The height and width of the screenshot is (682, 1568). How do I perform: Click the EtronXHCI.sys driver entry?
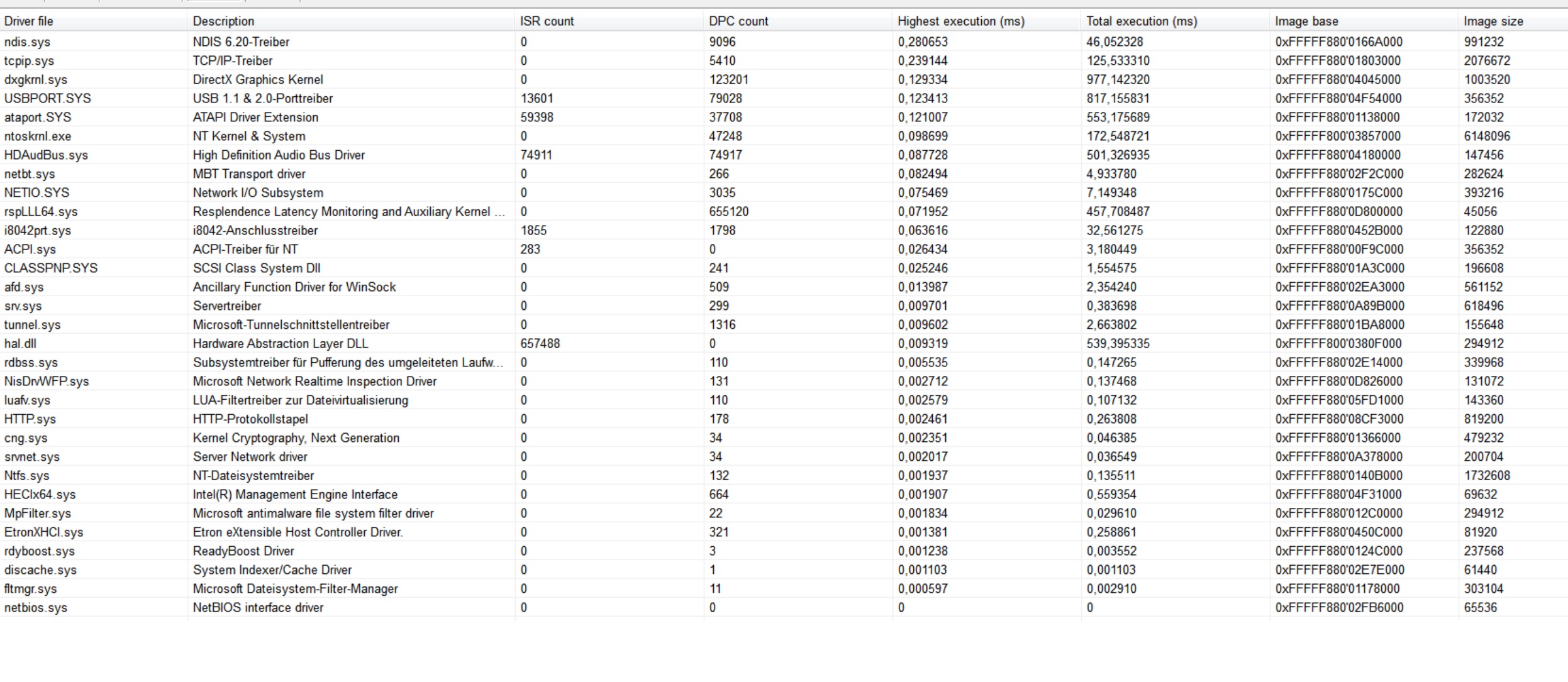coord(43,532)
